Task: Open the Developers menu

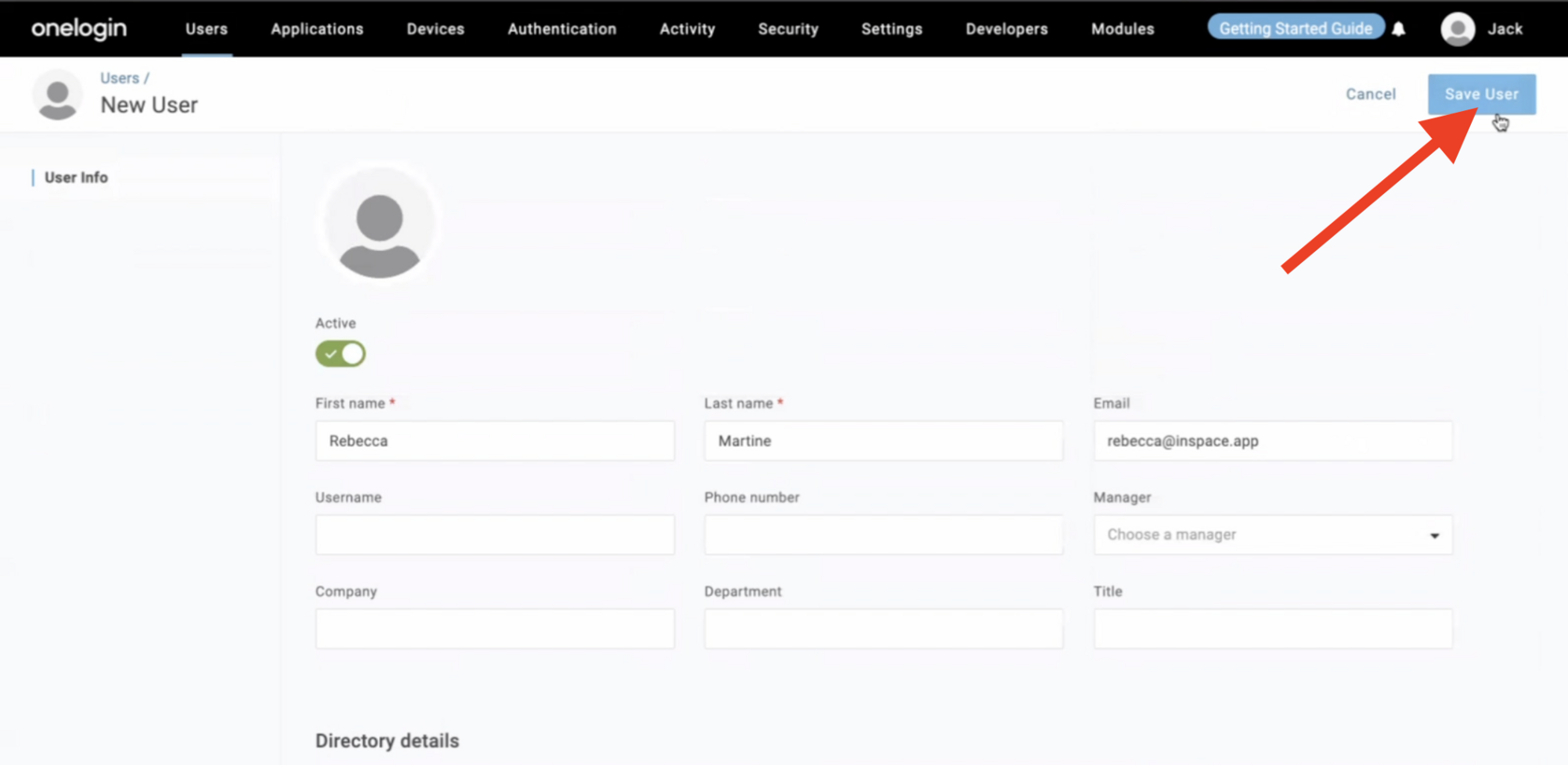Action: (1006, 29)
